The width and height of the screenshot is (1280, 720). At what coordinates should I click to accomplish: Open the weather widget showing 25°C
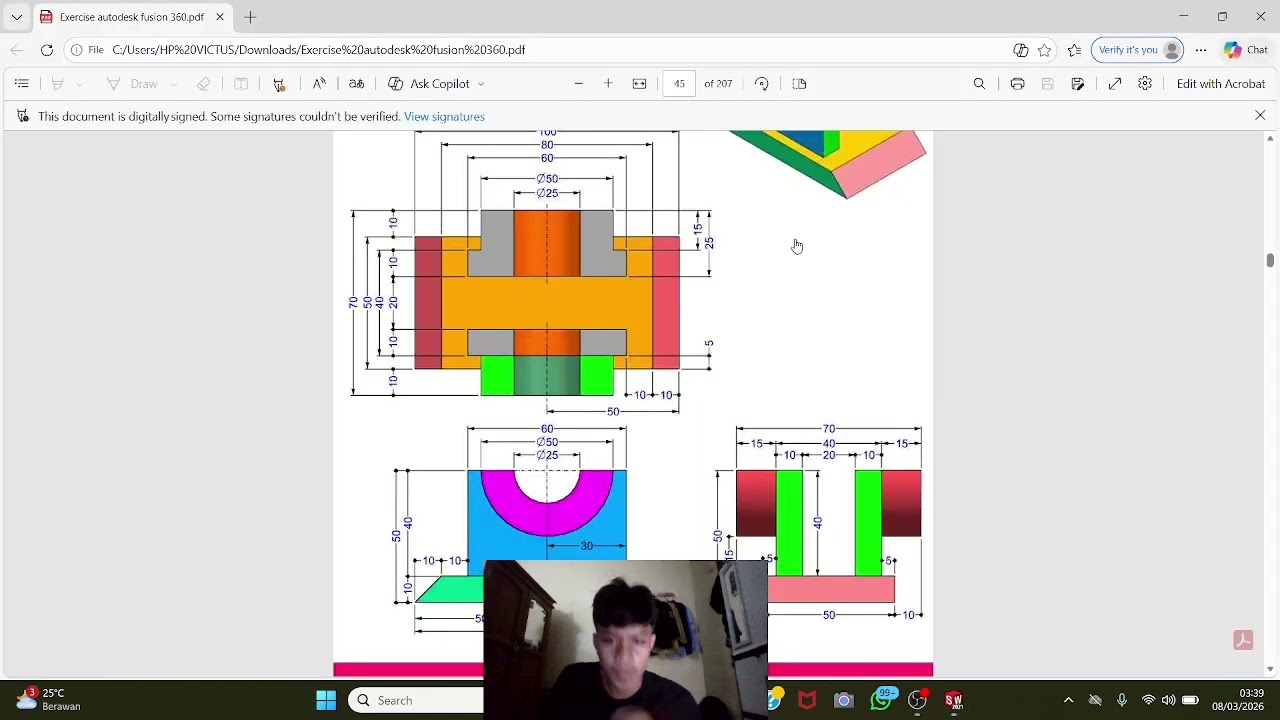tap(48, 699)
